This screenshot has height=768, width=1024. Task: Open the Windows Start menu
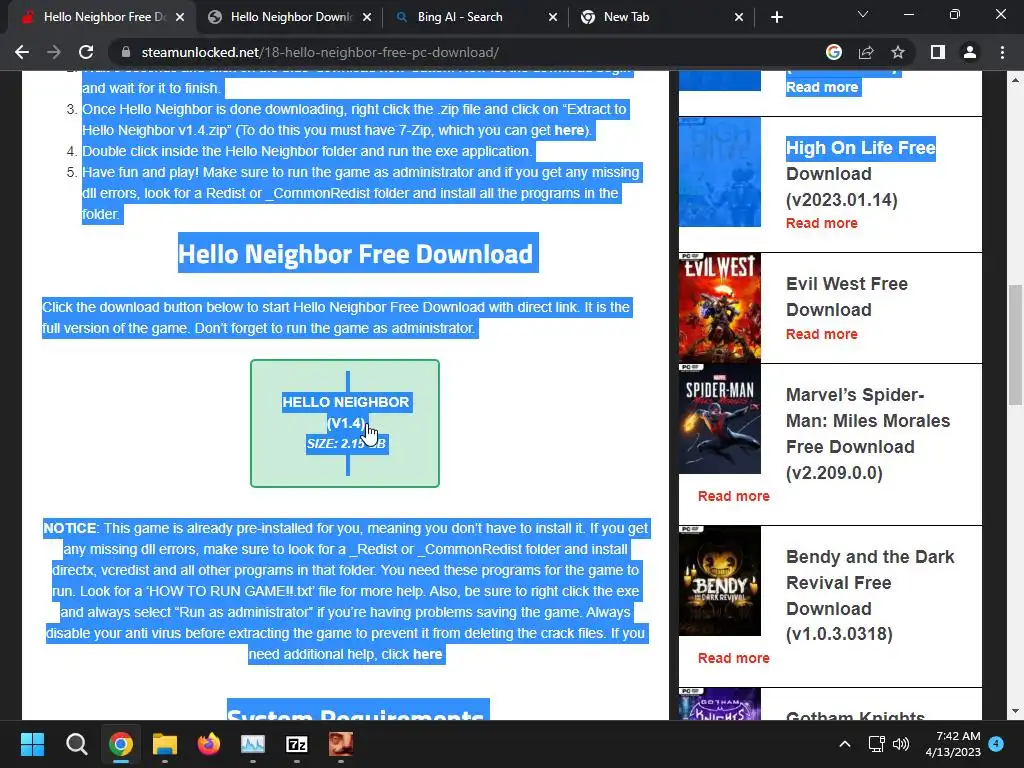click(x=32, y=744)
